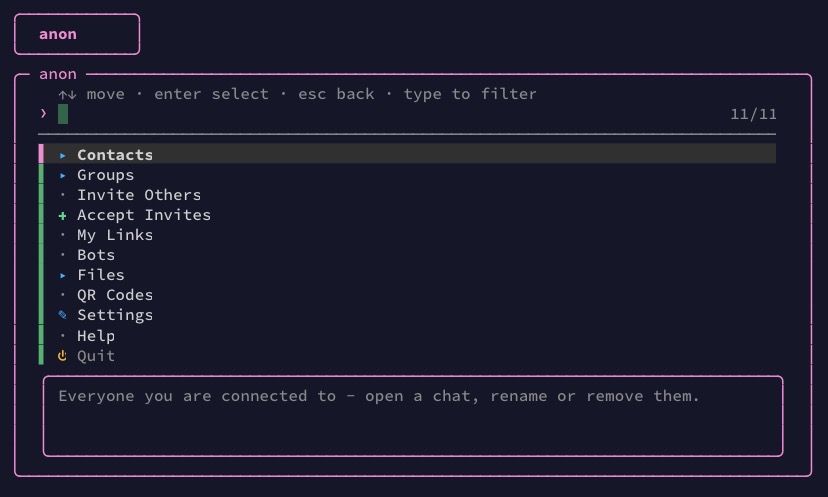Select the Groups menu entry
Viewport: 828px width, 497px height.
tap(407, 174)
